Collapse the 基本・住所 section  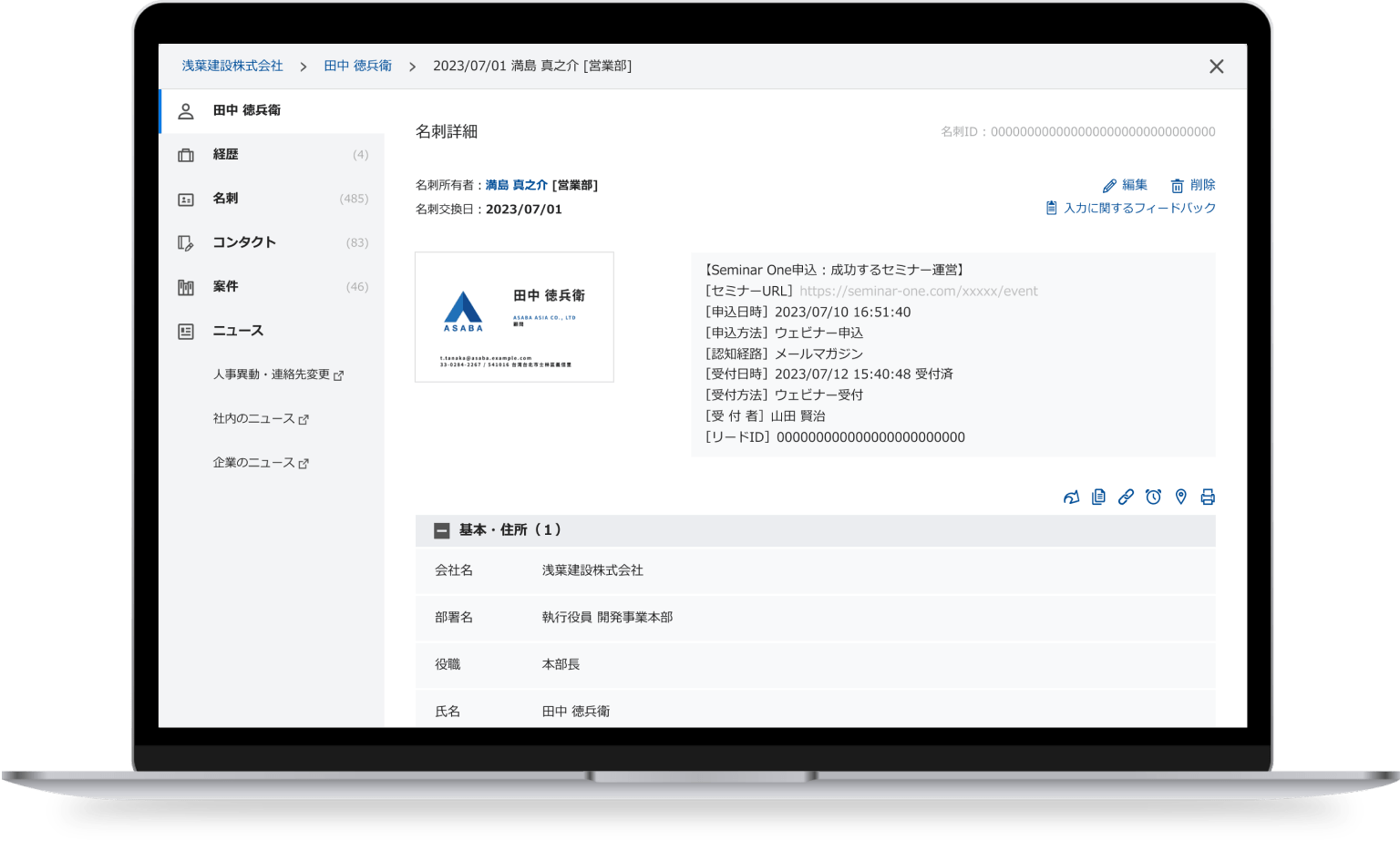coord(442,530)
